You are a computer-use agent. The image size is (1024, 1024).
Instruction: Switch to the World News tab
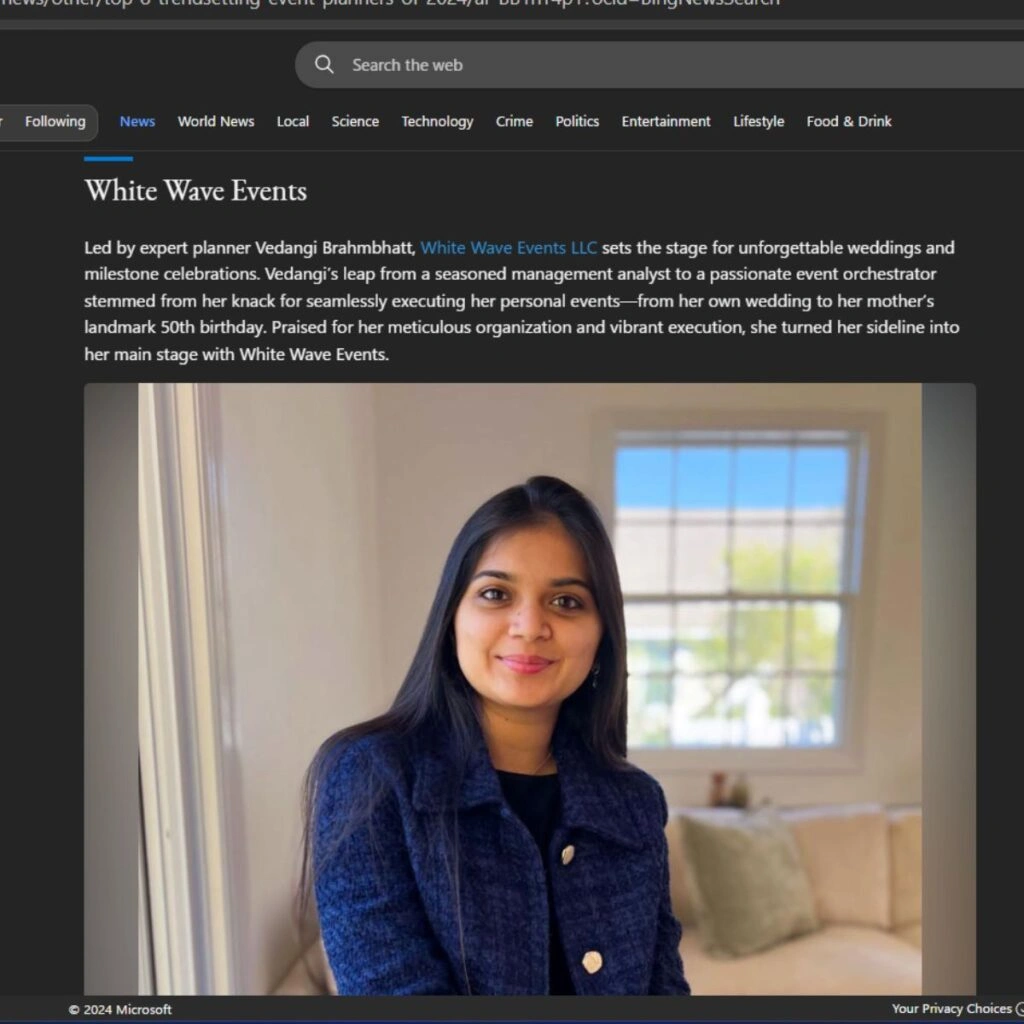pos(216,121)
